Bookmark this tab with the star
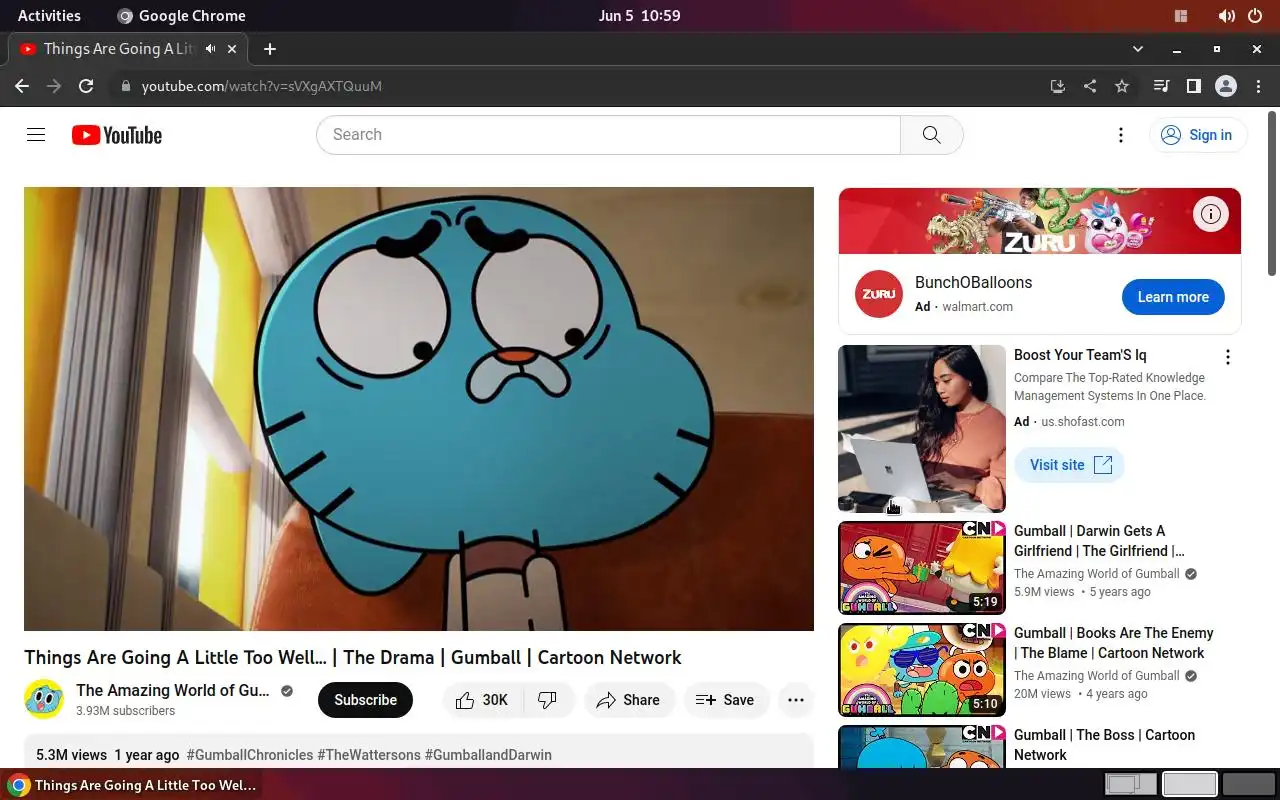Image resolution: width=1280 pixels, height=800 pixels. click(1122, 86)
